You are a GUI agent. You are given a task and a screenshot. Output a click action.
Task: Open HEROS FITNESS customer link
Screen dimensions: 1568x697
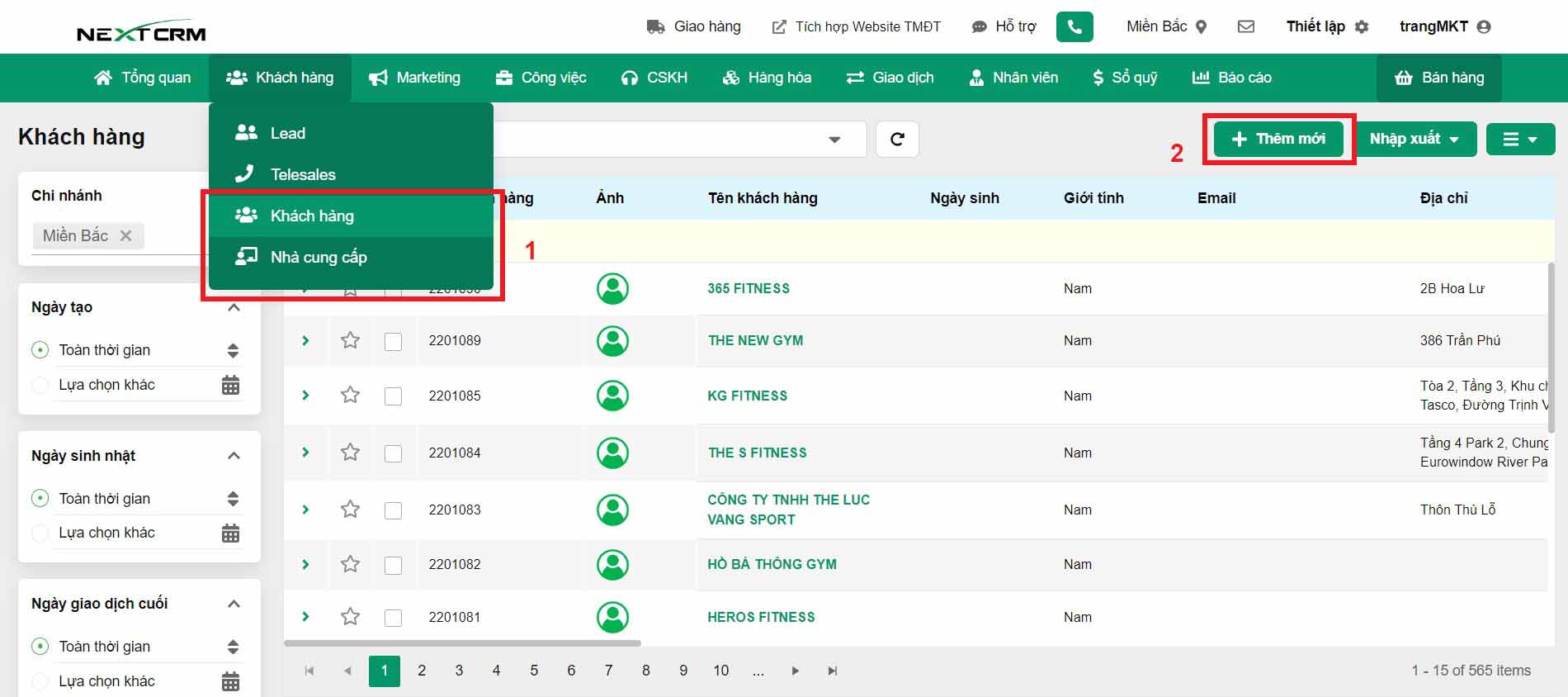[x=761, y=617]
